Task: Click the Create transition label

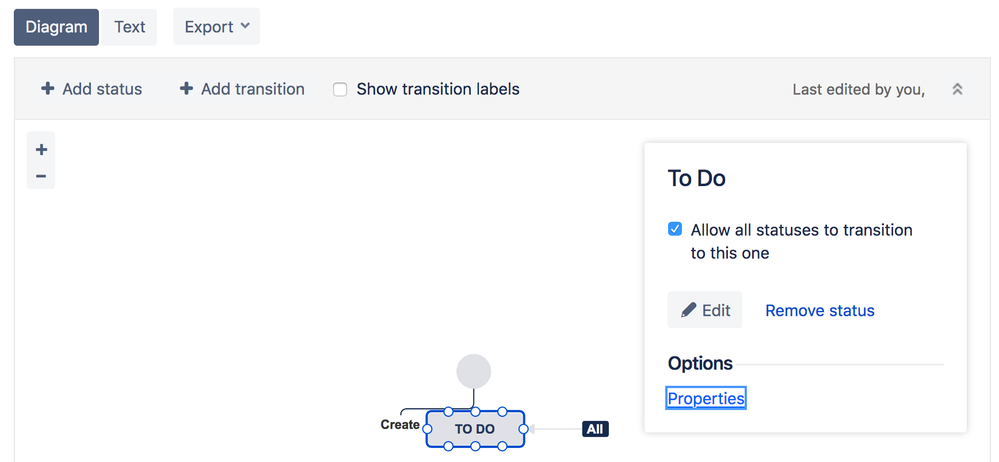Action: (400, 425)
